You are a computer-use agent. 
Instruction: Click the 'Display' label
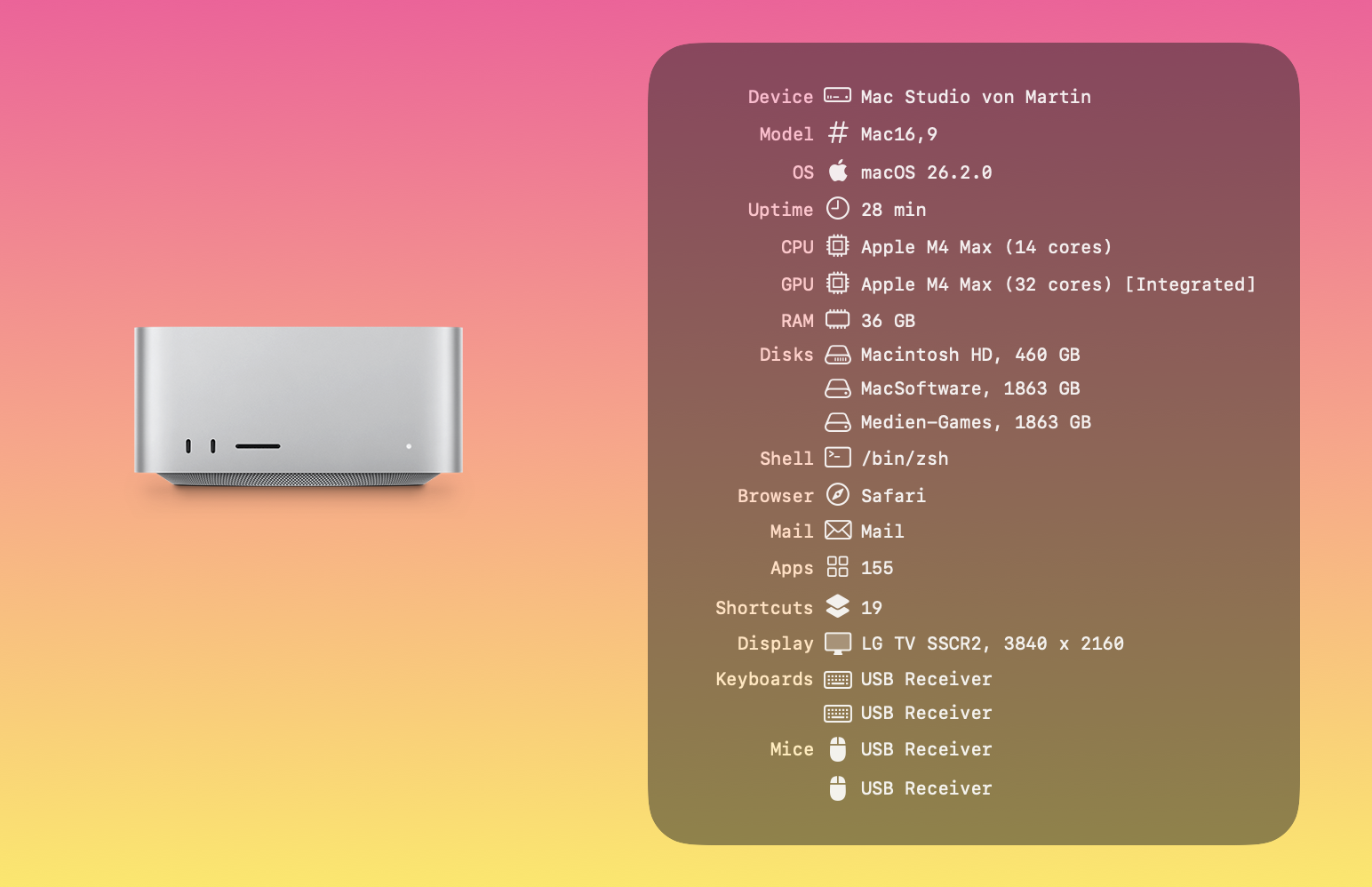point(775,643)
